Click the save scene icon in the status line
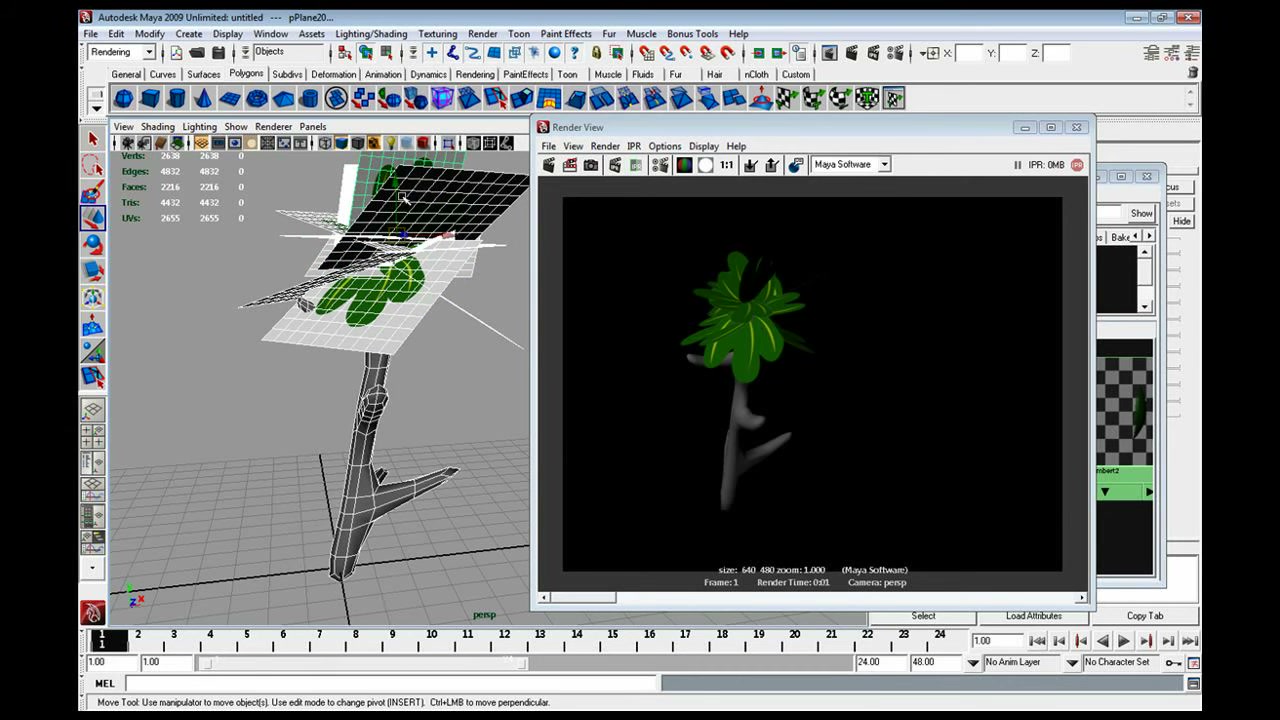Screen dimensions: 1280x720 point(218,53)
